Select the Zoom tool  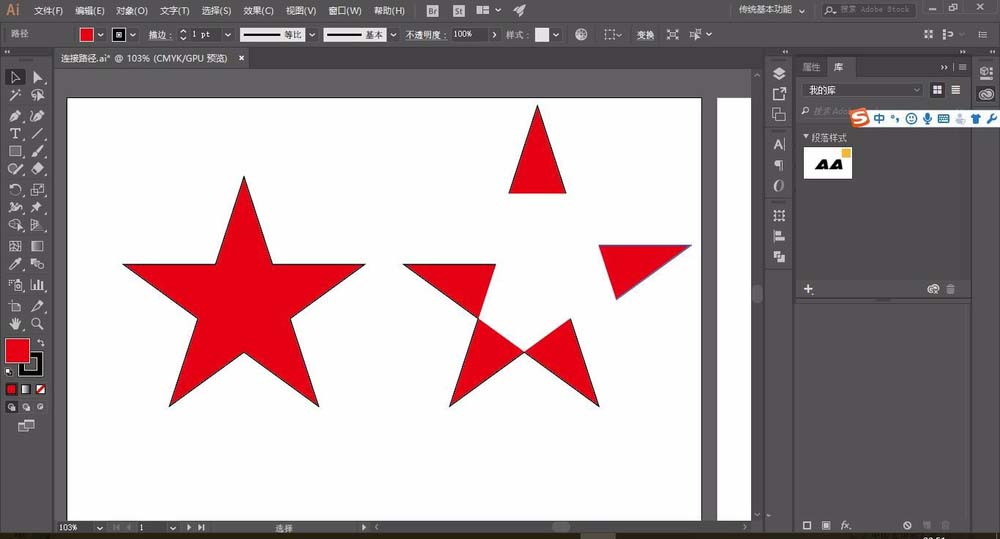tap(38, 324)
